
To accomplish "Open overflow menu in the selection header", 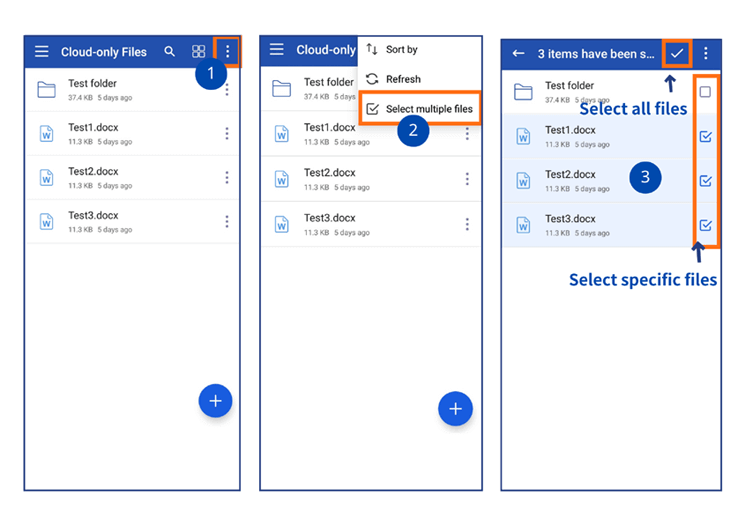I will tap(706, 53).
